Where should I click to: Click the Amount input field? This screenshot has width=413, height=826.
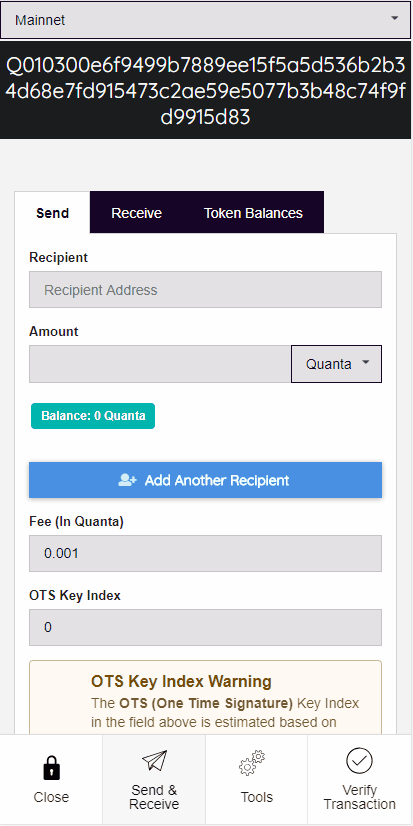click(160, 364)
